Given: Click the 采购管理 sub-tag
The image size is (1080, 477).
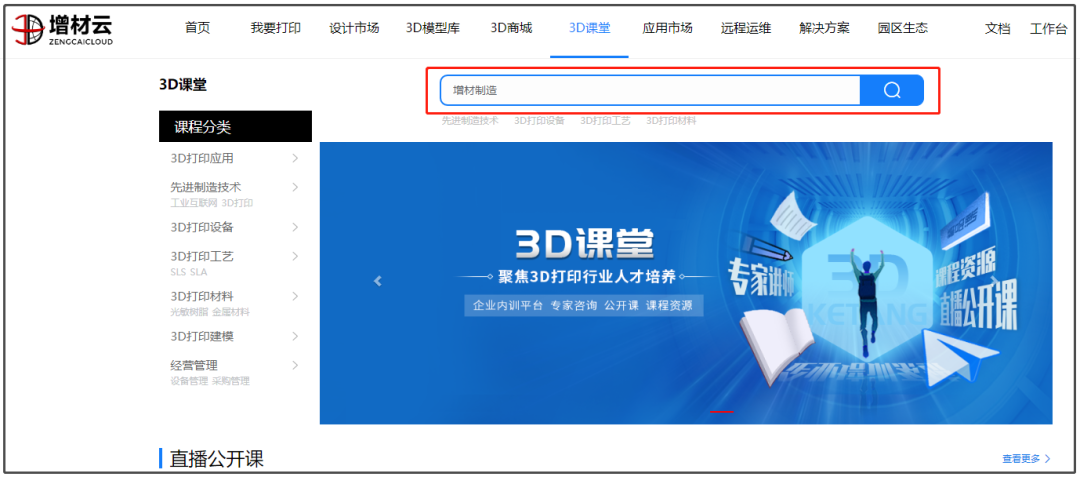Looking at the screenshot, I should click(231, 381).
